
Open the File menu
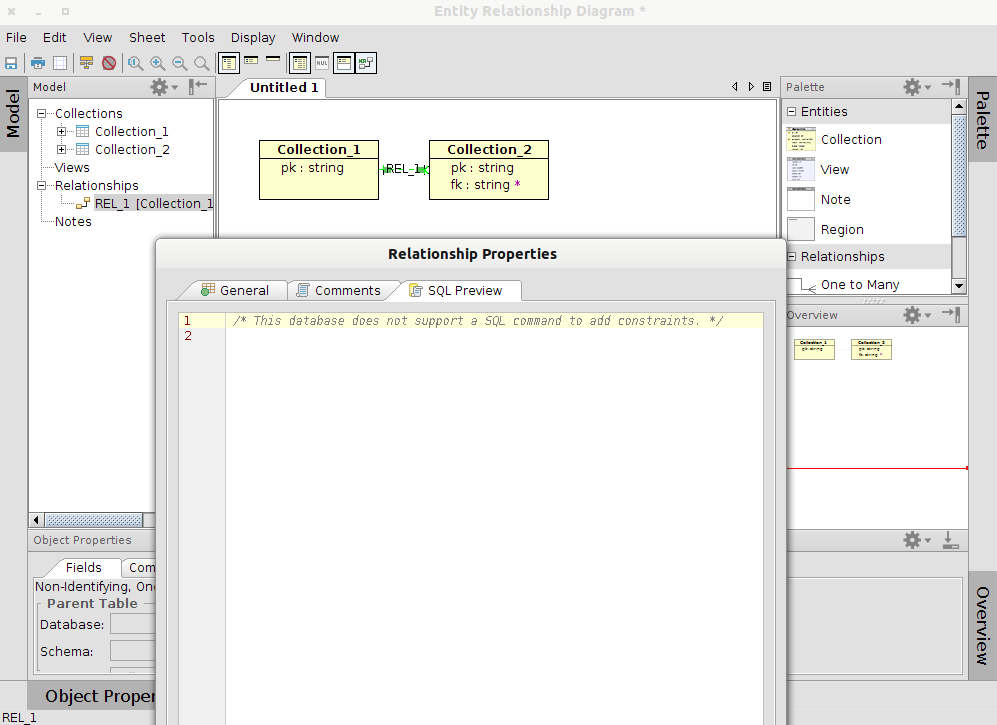(x=16, y=38)
